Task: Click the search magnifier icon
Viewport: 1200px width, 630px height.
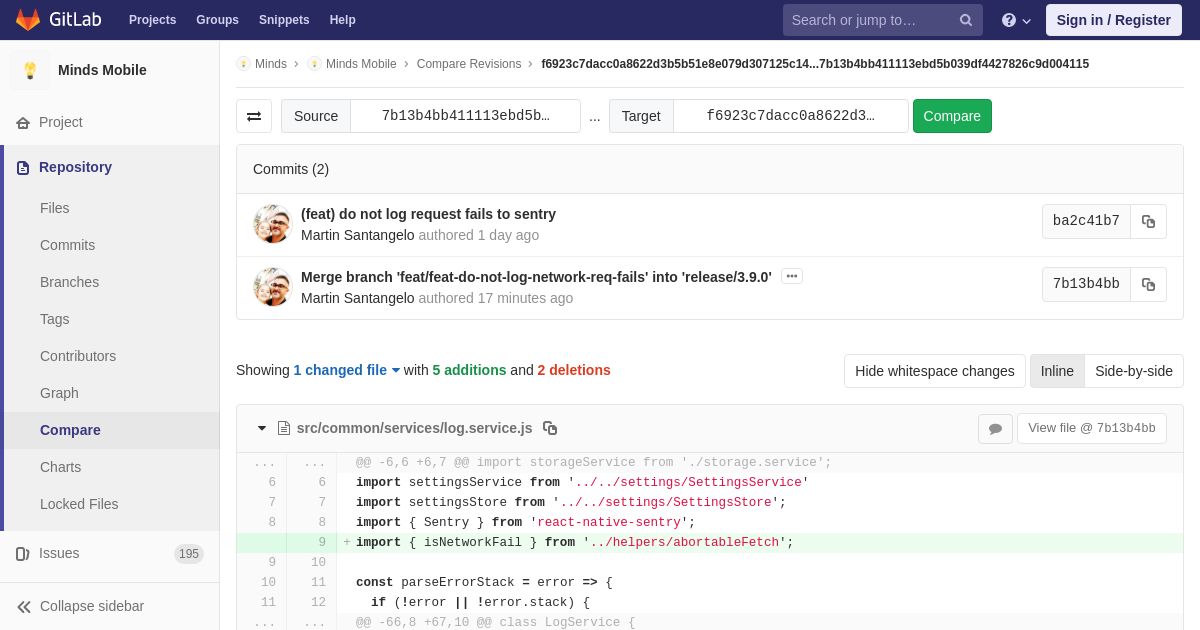Action: [x=966, y=20]
